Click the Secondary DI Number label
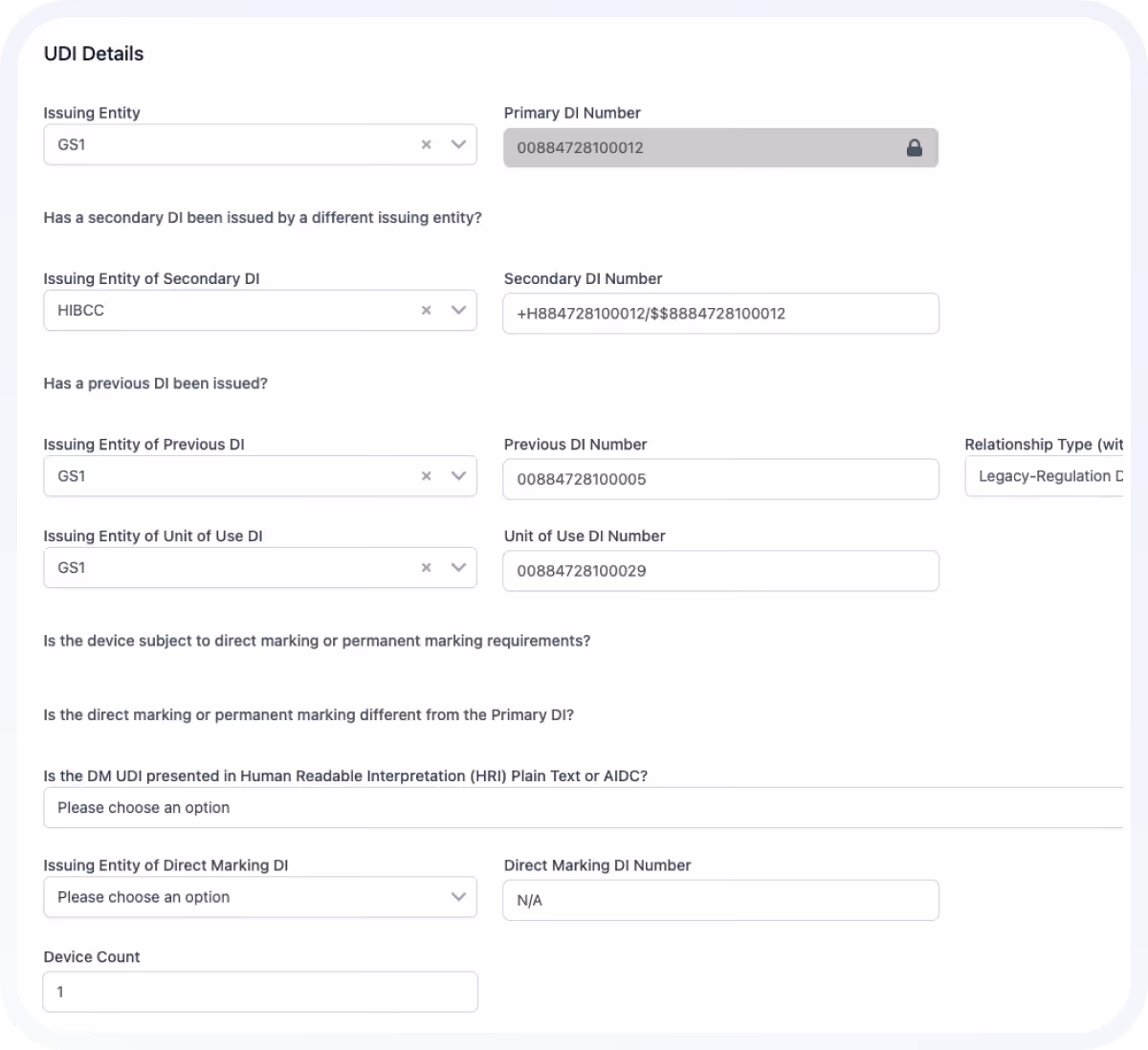 coord(584,279)
